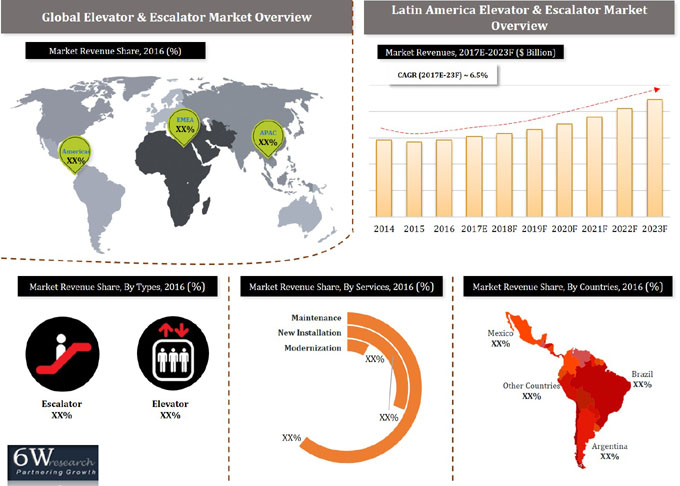The image size is (680, 486).
Task: Click the 2016 revenue bar
Action: [x=444, y=178]
